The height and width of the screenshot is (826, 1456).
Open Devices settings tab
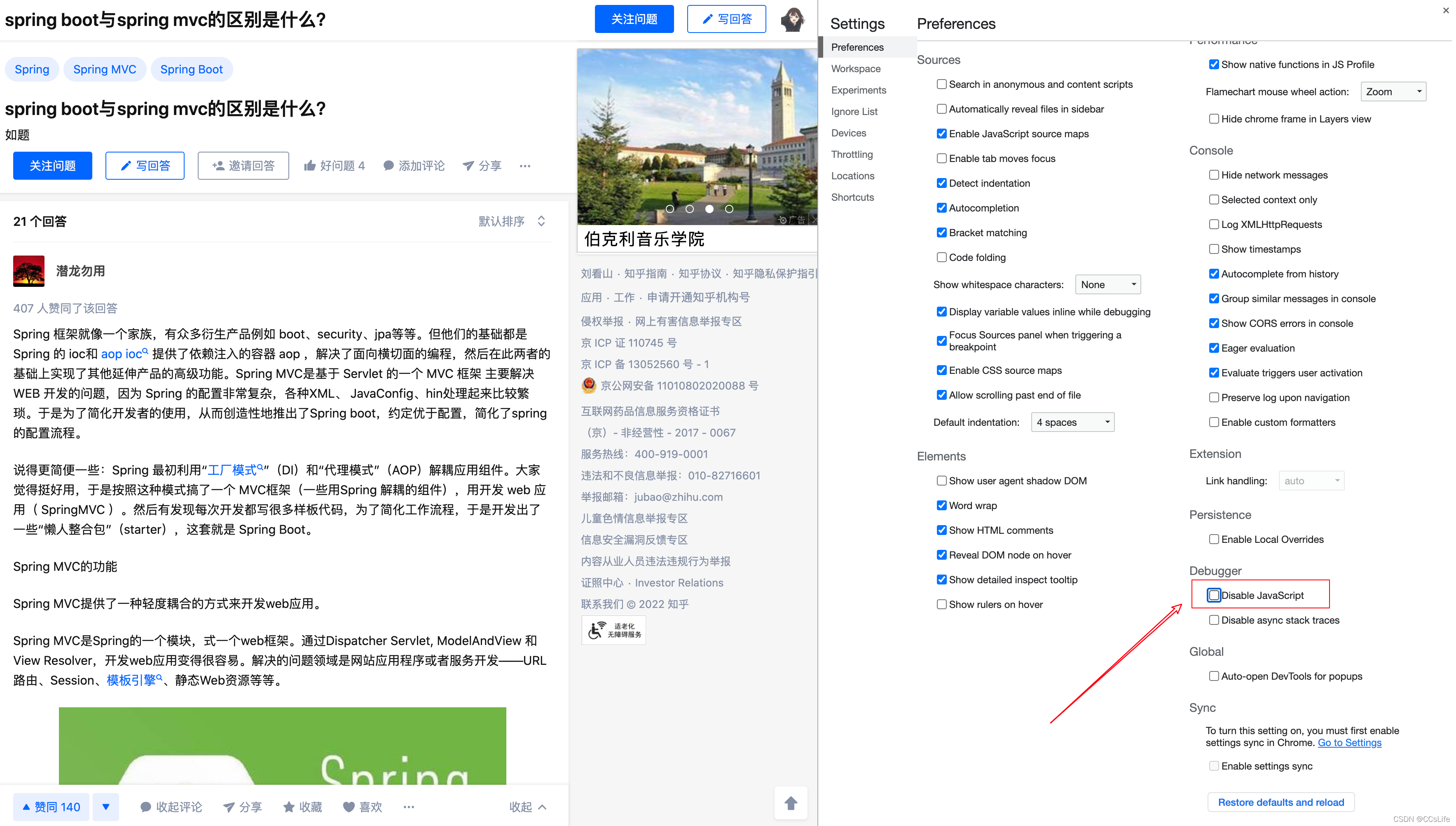coord(848,133)
